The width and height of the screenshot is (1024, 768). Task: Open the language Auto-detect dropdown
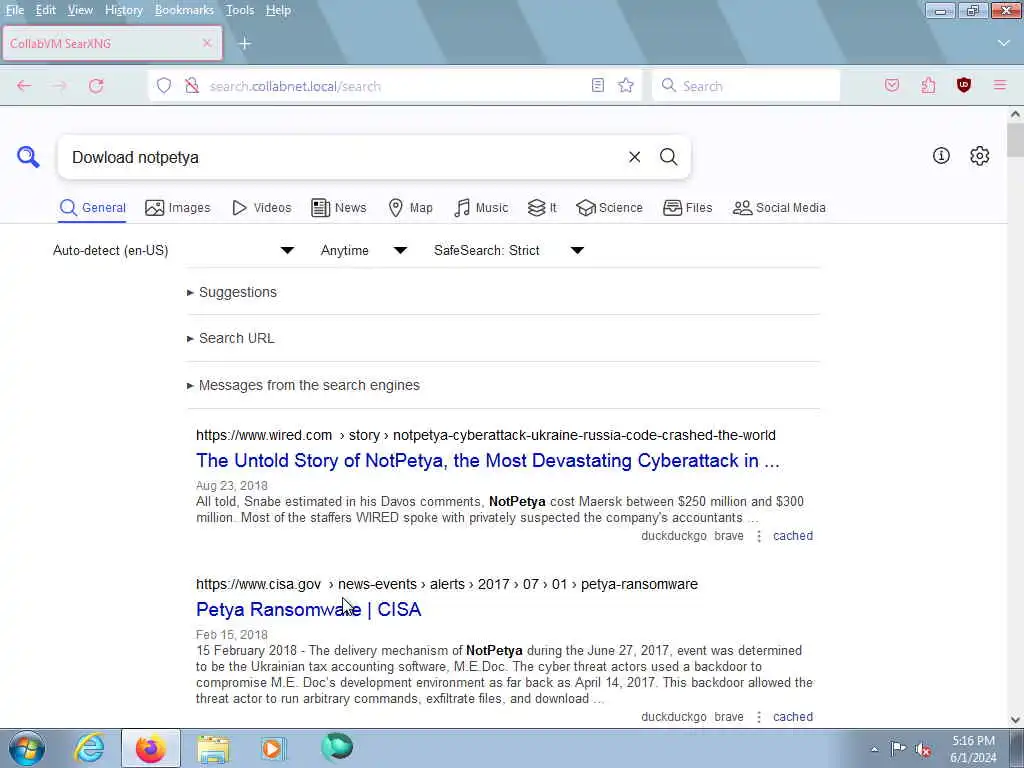coord(173,250)
